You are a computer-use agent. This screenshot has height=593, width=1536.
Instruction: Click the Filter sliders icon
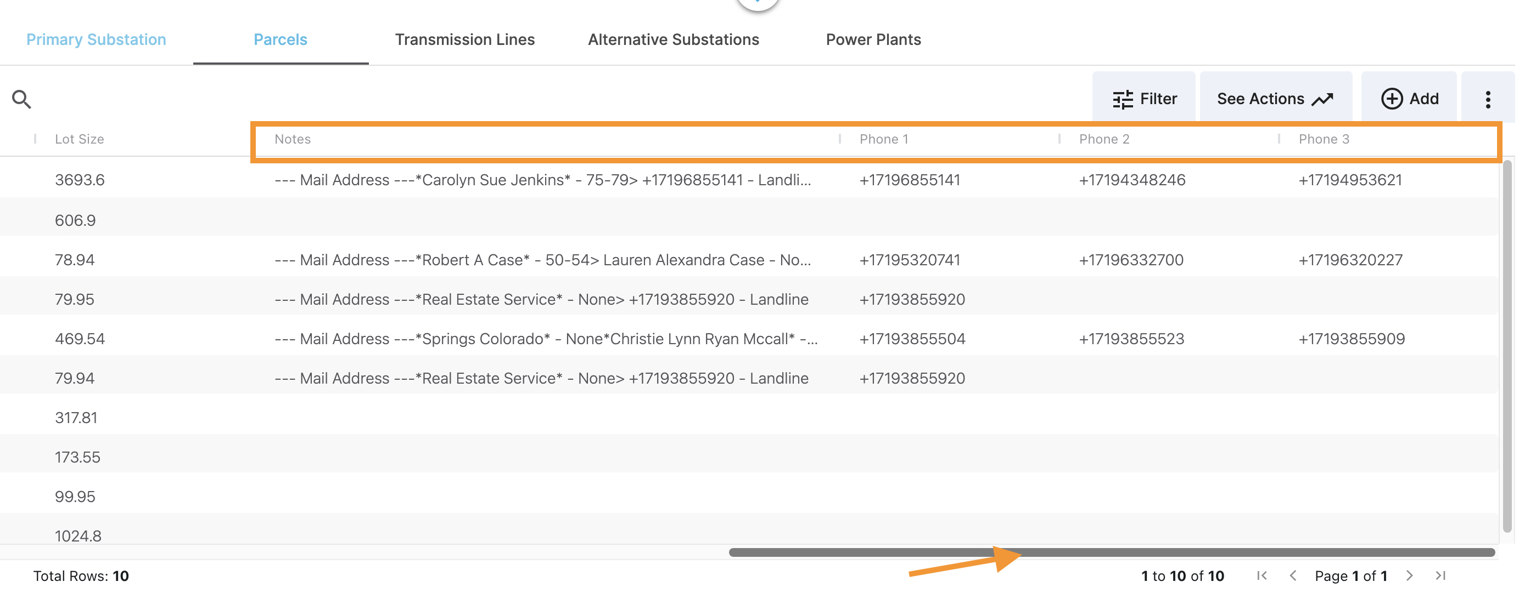coord(1121,98)
